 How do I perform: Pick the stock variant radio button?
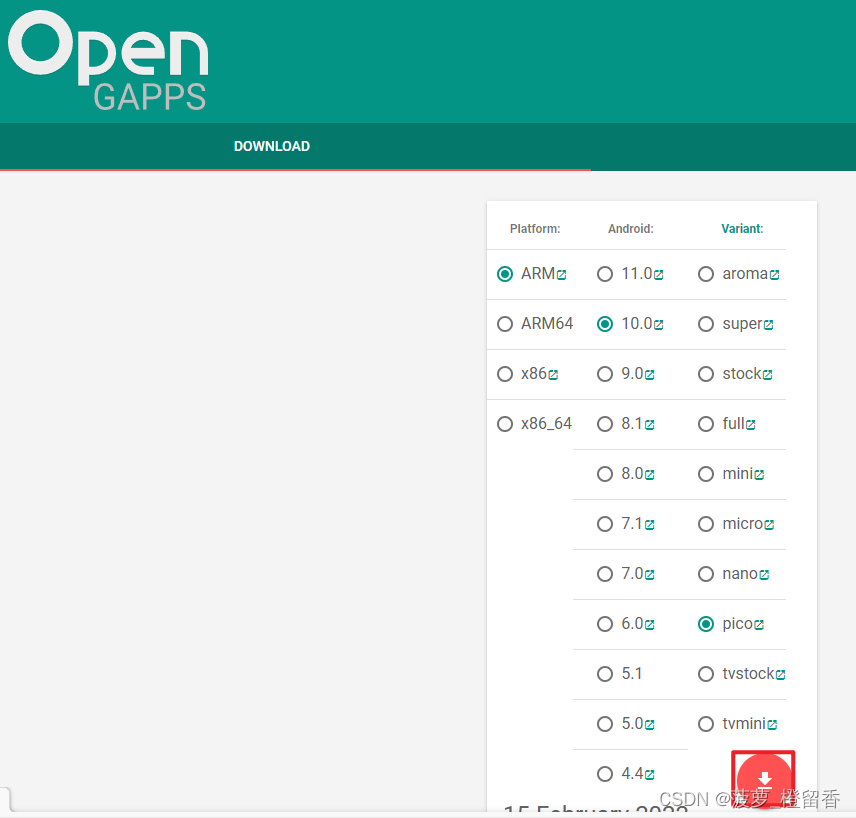(x=706, y=374)
